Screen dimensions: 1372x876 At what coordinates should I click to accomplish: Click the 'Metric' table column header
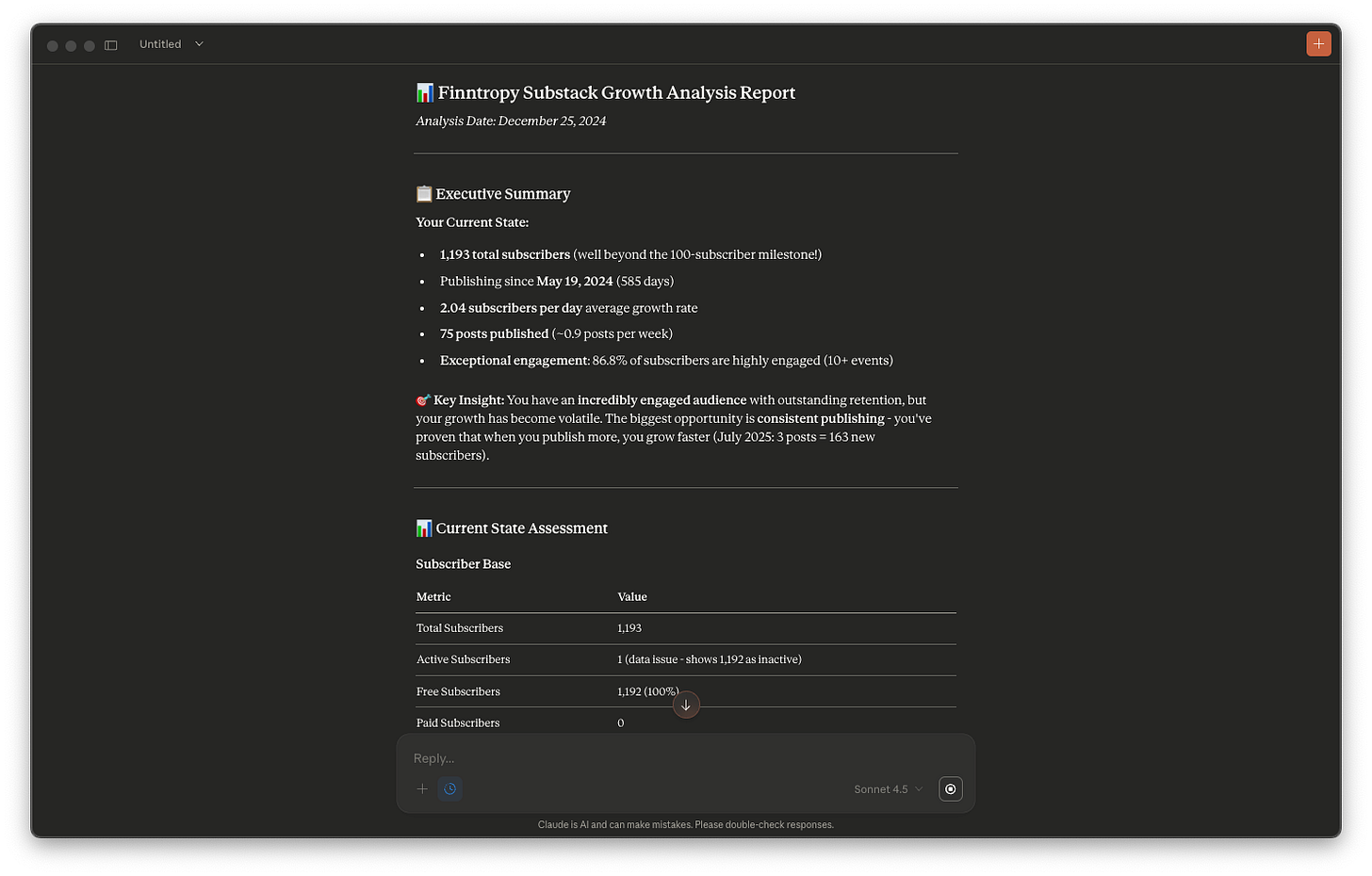point(433,597)
